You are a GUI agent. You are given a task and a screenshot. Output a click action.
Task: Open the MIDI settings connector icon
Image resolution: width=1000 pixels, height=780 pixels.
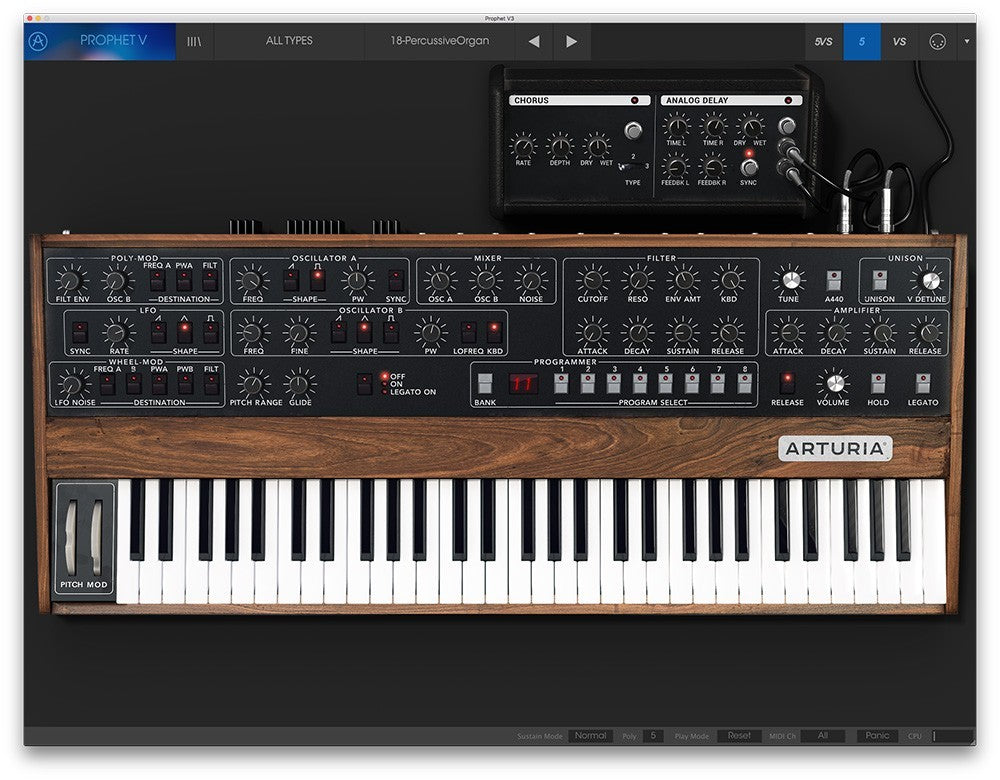(937, 41)
